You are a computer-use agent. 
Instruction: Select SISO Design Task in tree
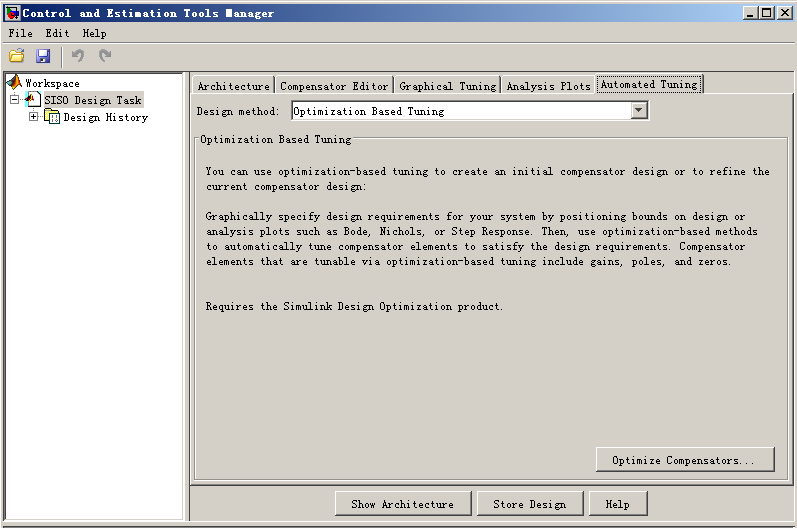[93, 100]
